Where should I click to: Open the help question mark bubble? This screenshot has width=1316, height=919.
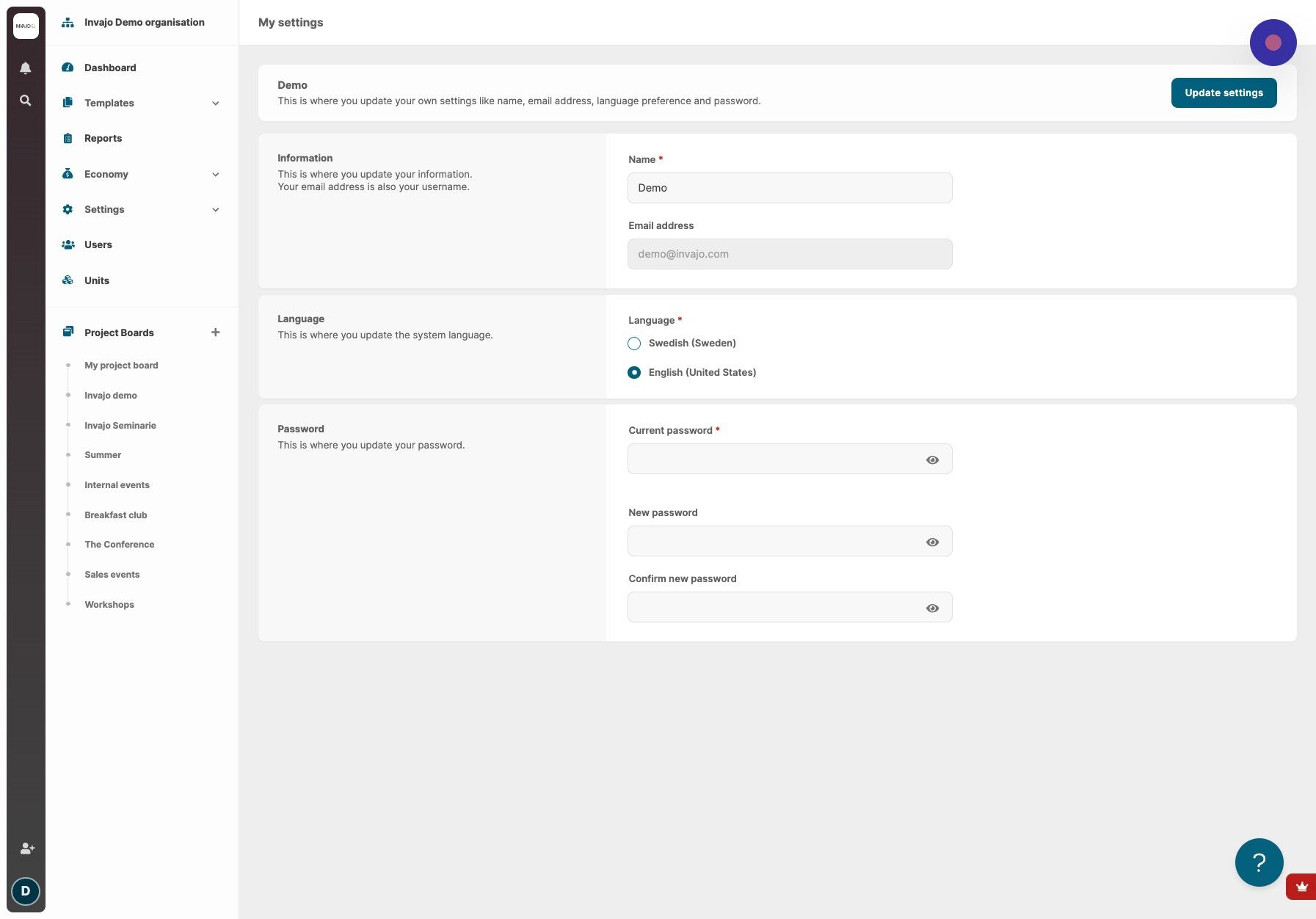pos(1259,862)
